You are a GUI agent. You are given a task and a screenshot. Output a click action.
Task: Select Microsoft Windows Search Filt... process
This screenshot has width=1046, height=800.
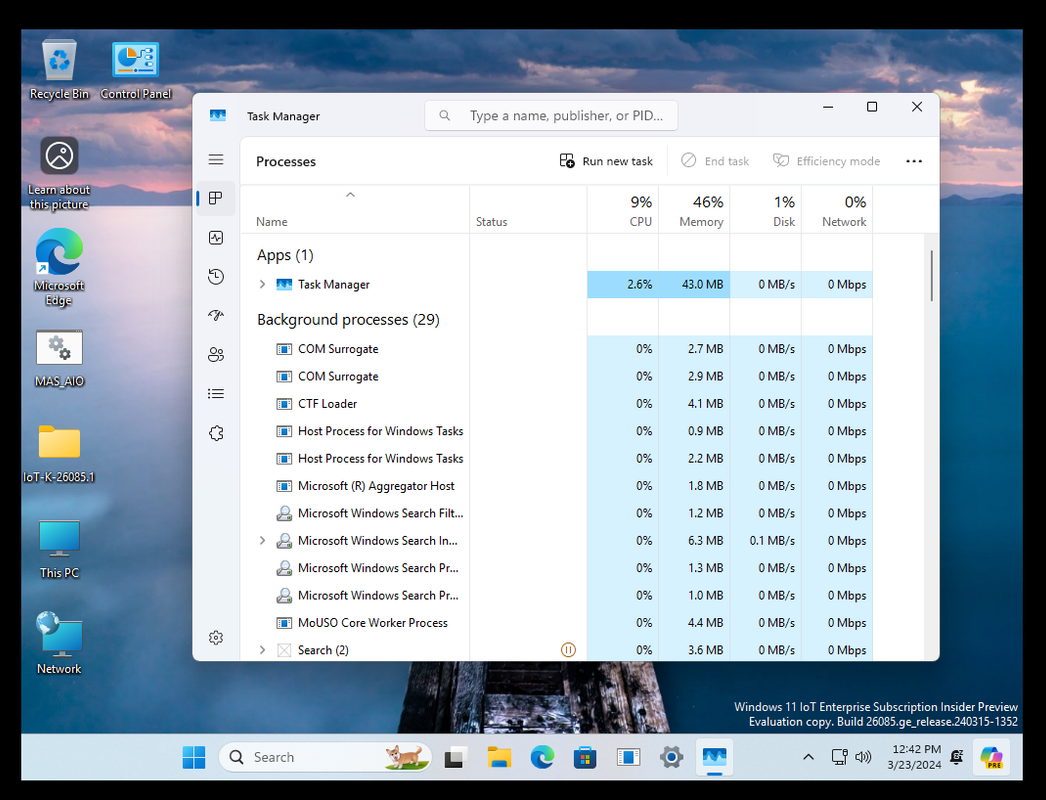[x=556, y=513]
